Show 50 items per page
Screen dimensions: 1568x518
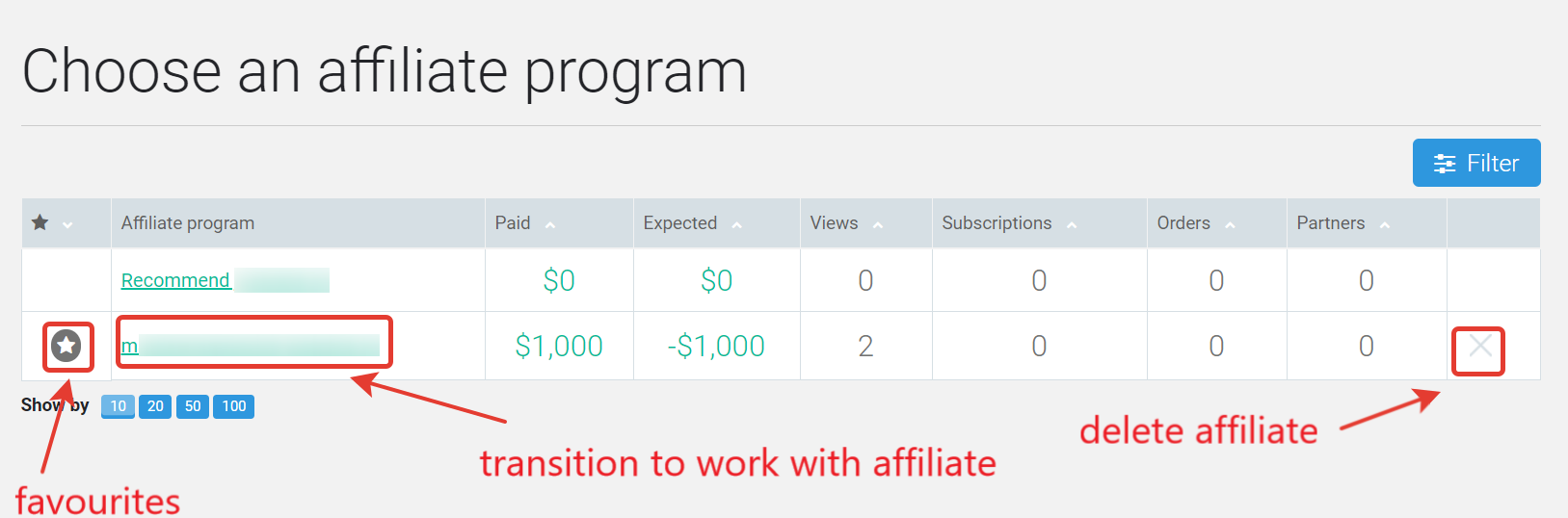193,406
